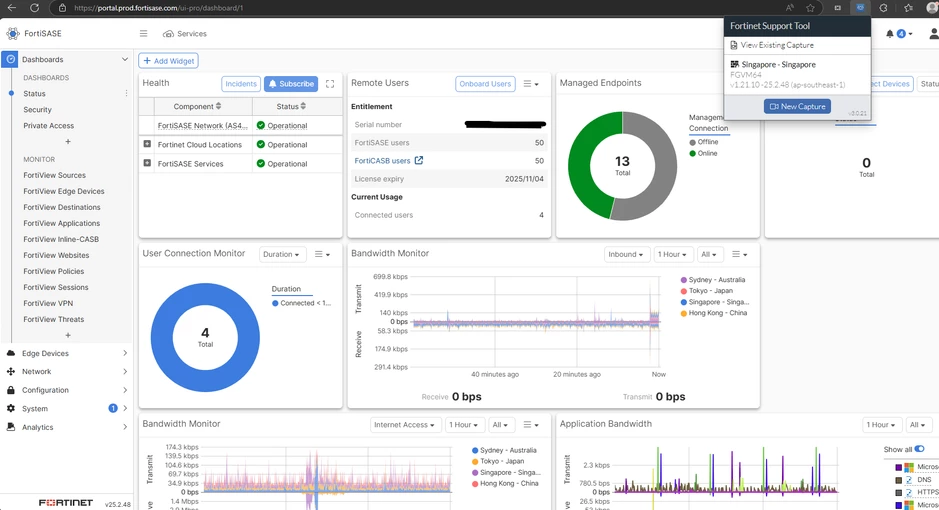Image resolution: width=939 pixels, height=510 pixels.
Task: Click the Incidents button in Health
Action: pos(241,84)
